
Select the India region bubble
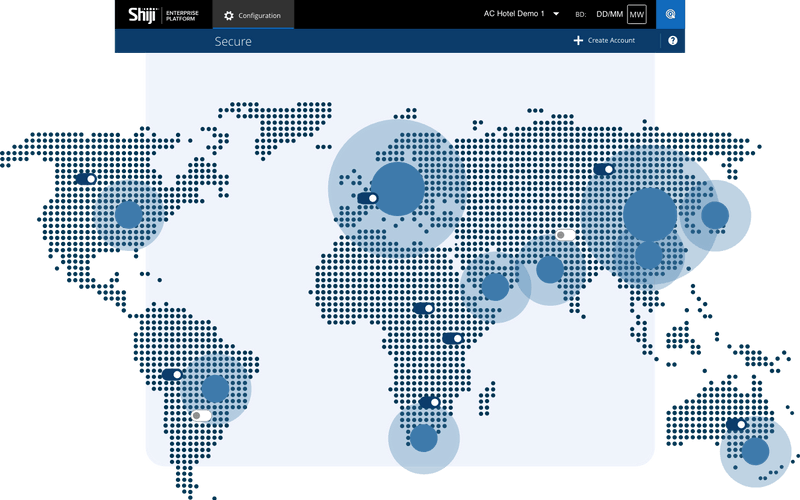click(x=550, y=269)
